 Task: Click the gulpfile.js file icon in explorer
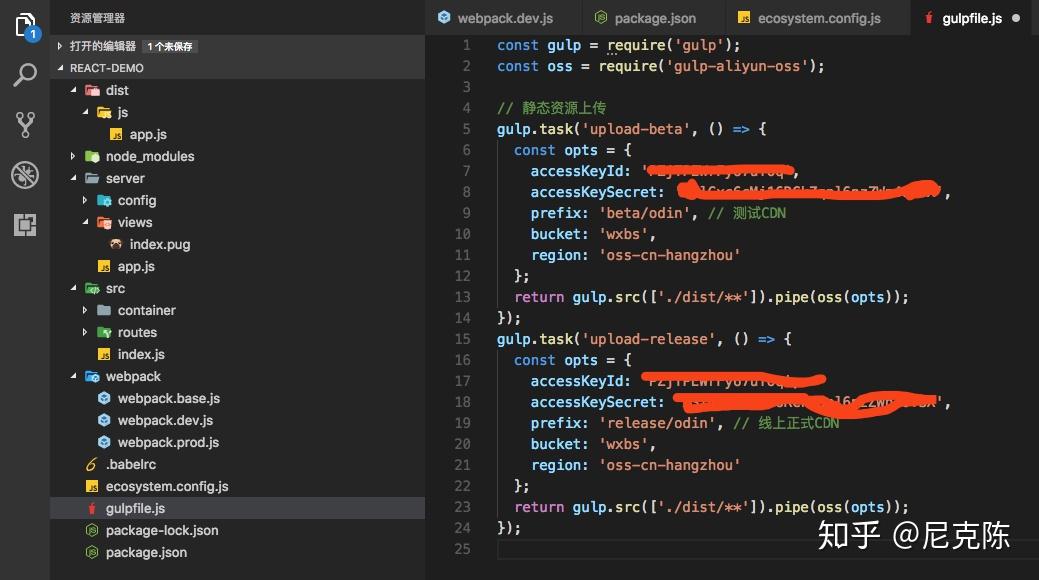92,509
